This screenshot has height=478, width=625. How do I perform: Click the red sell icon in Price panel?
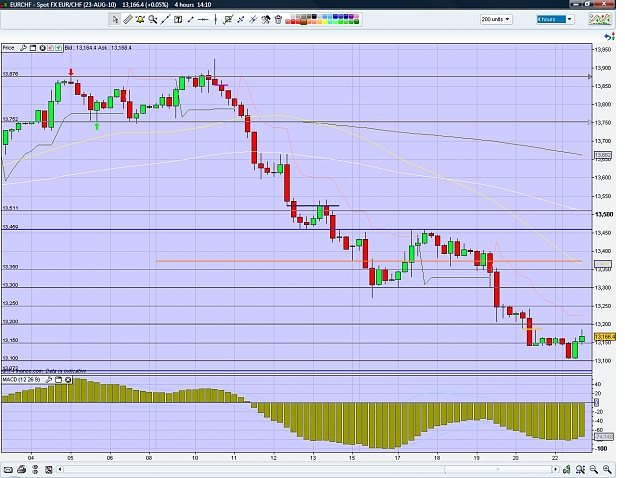click(x=50, y=48)
